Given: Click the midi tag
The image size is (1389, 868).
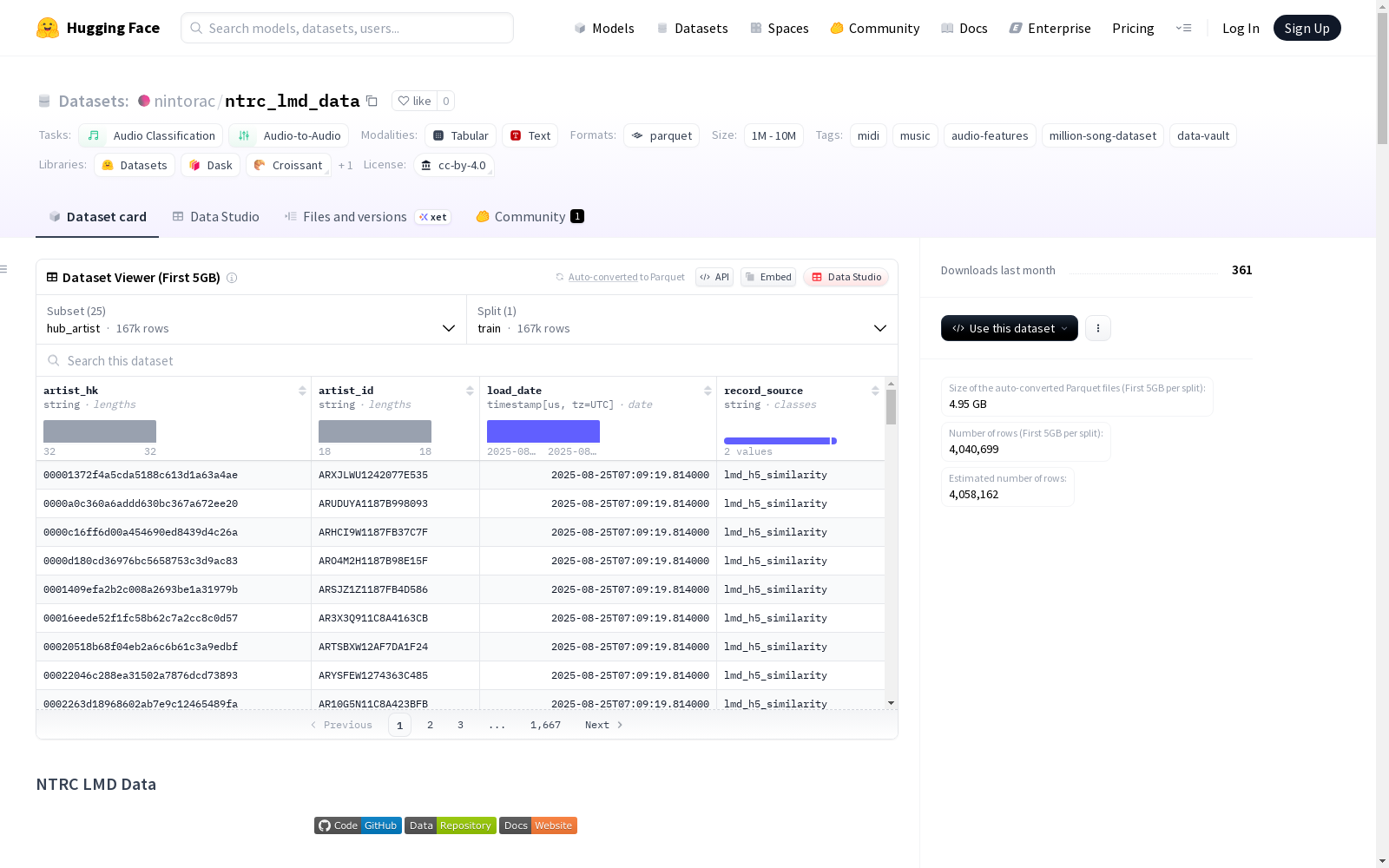Looking at the screenshot, I should 868,135.
